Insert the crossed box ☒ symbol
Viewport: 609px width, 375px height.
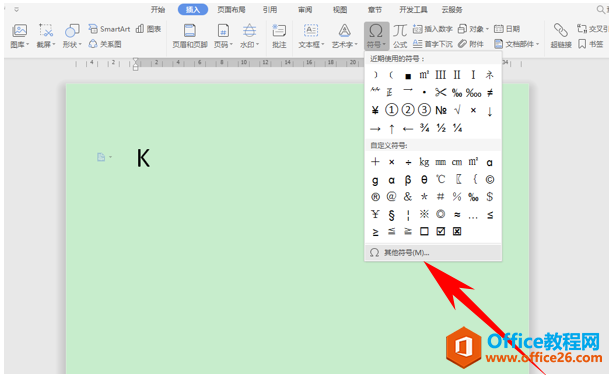coord(457,231)
